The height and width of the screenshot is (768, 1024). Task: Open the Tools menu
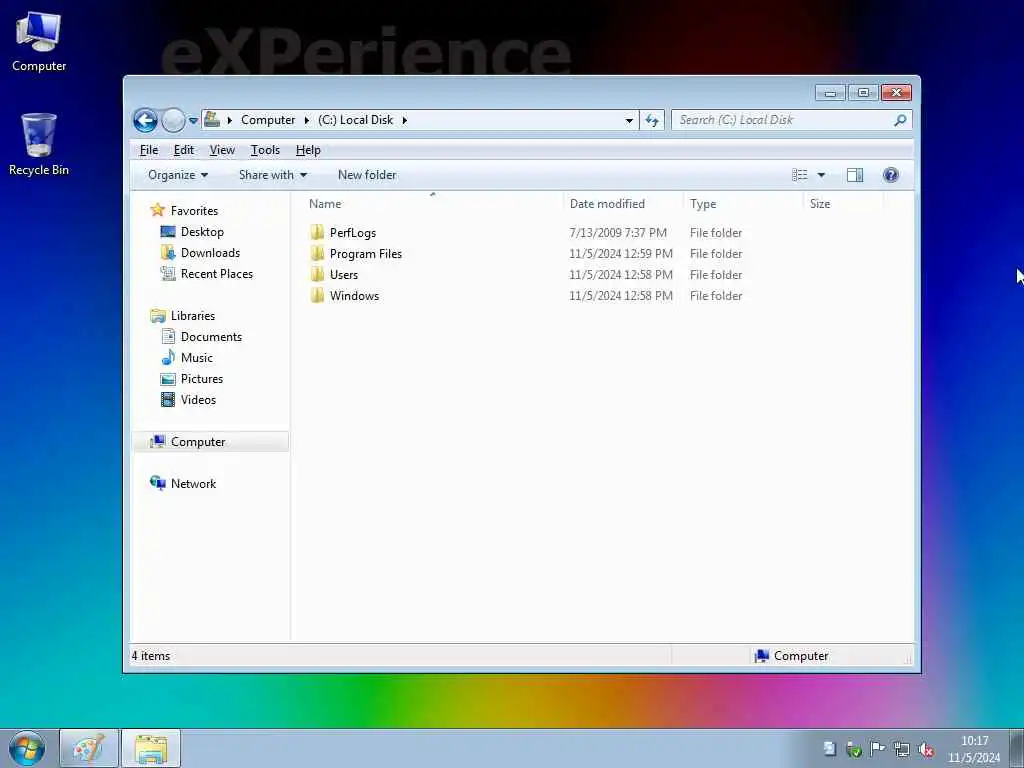(265, 150)
